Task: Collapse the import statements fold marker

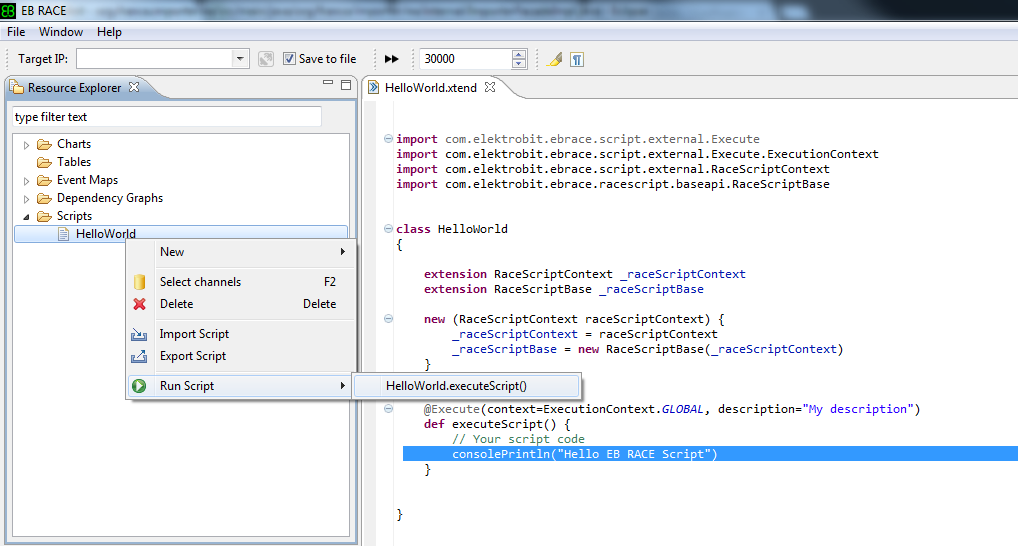Action: coord(388,138)
